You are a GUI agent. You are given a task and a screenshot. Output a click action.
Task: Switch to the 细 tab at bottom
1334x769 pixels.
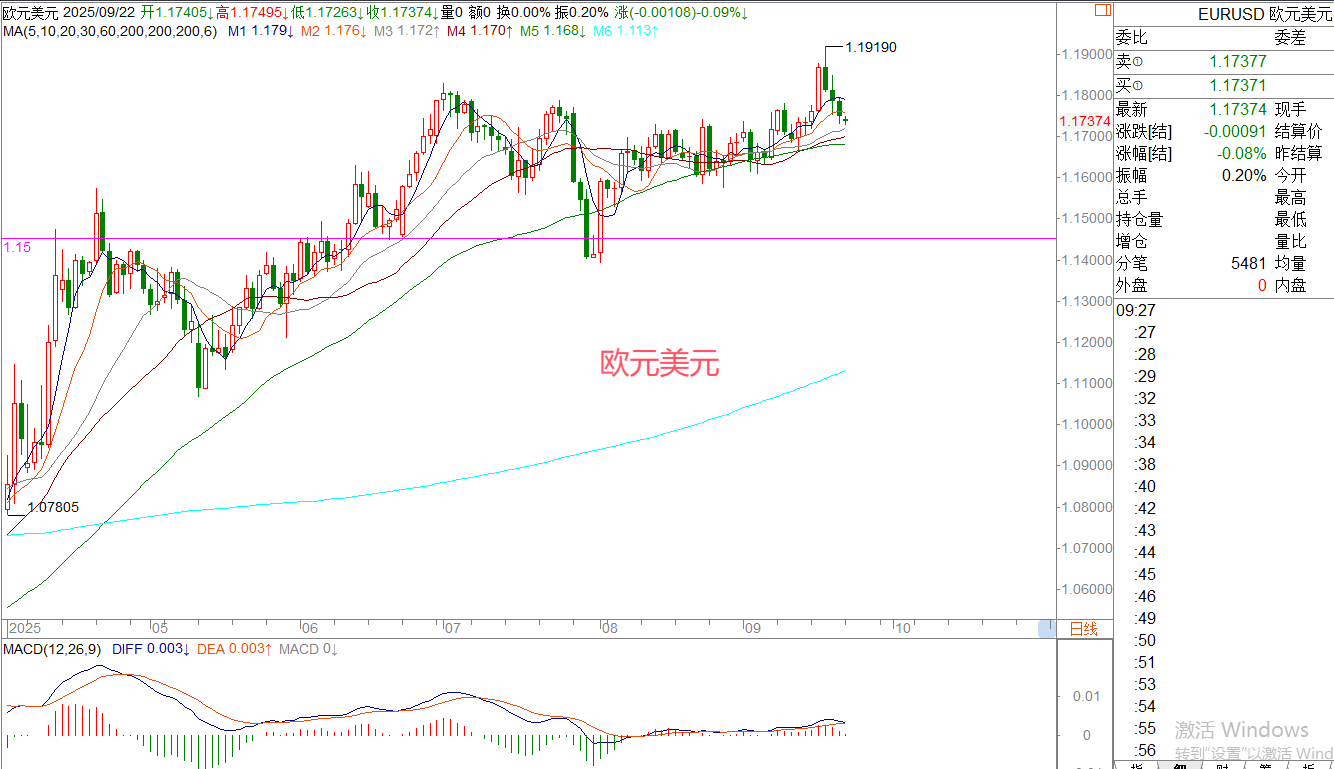(1180, 766)
